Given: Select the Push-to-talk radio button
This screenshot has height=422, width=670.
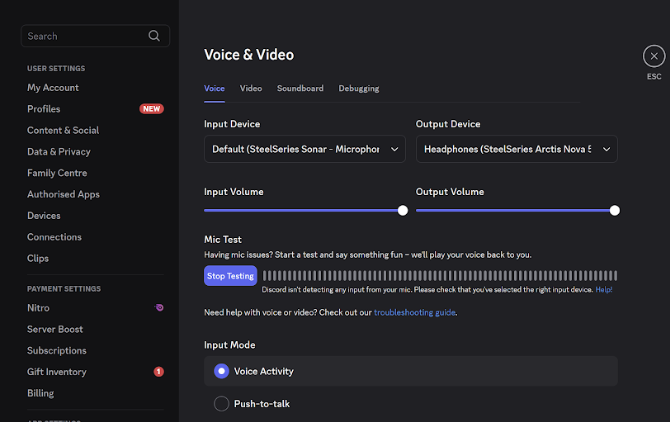Looking at the screenshot, I should pyautogui.click(x=221, y=404).
